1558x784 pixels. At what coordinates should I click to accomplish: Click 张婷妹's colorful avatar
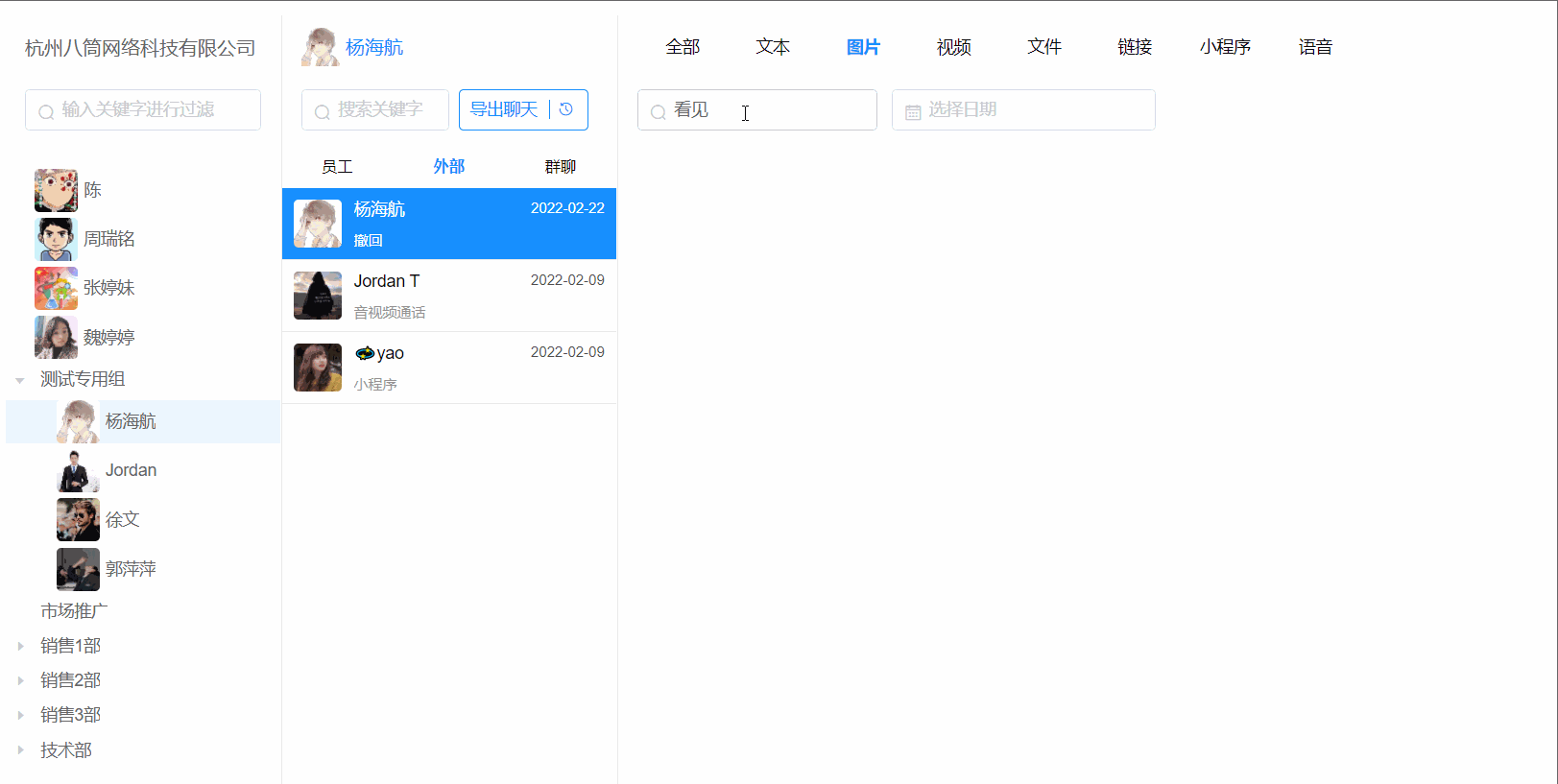(x=56, y=288)
